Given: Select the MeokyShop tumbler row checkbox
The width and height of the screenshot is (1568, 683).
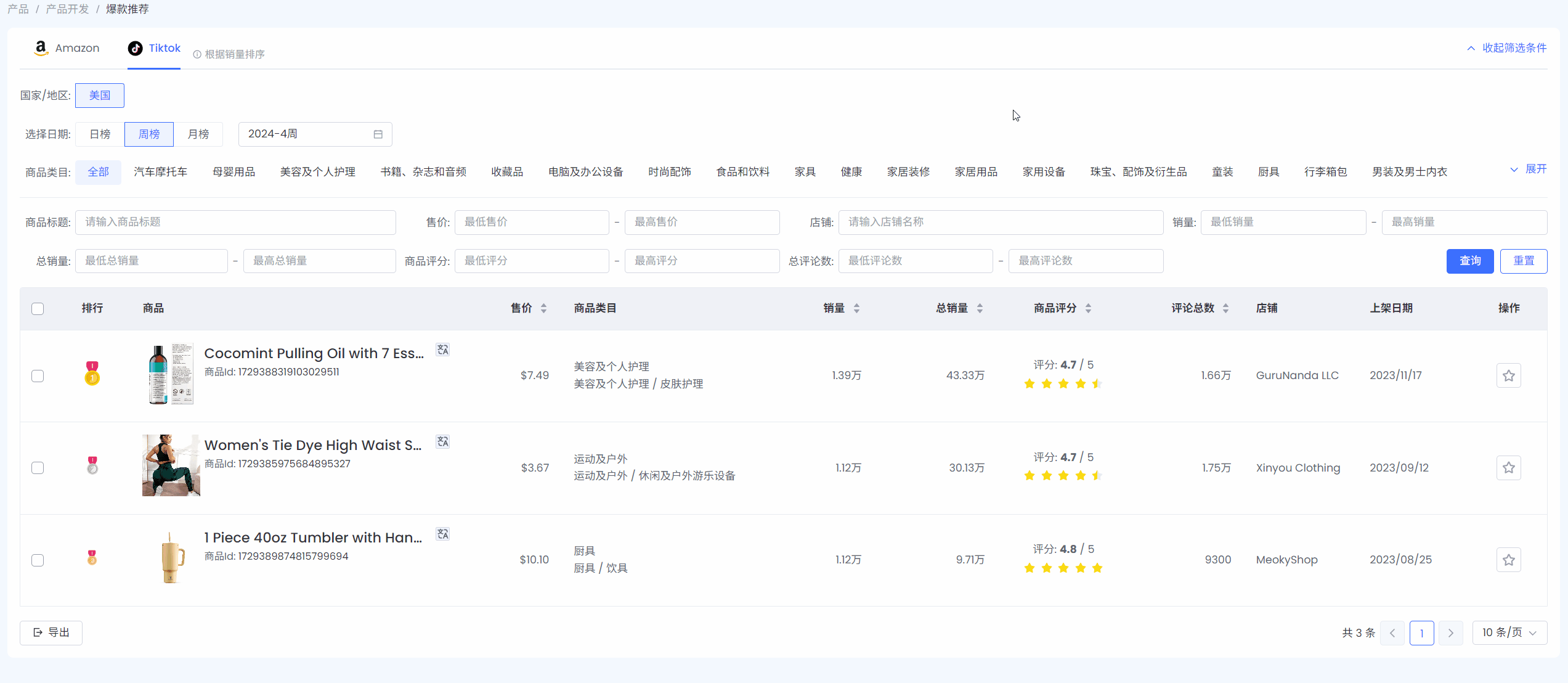Looking at the screenshot, I should (38, 560).
